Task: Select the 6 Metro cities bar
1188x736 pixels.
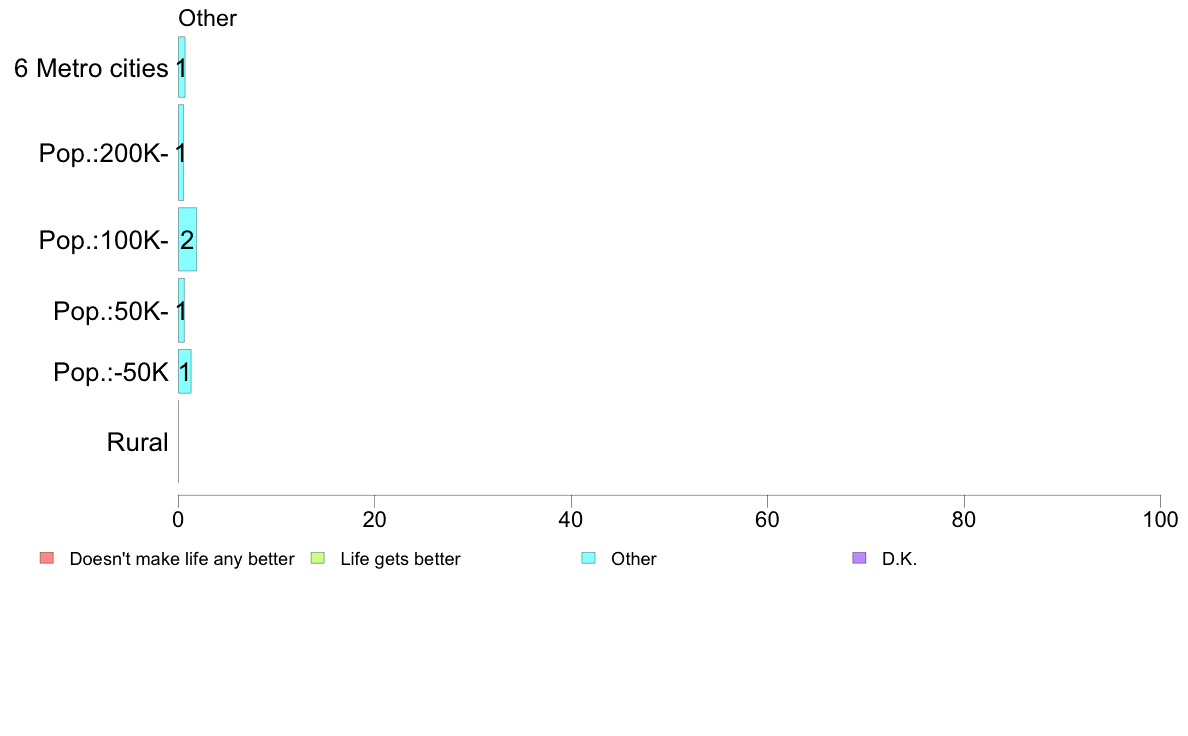Action: 182,67
